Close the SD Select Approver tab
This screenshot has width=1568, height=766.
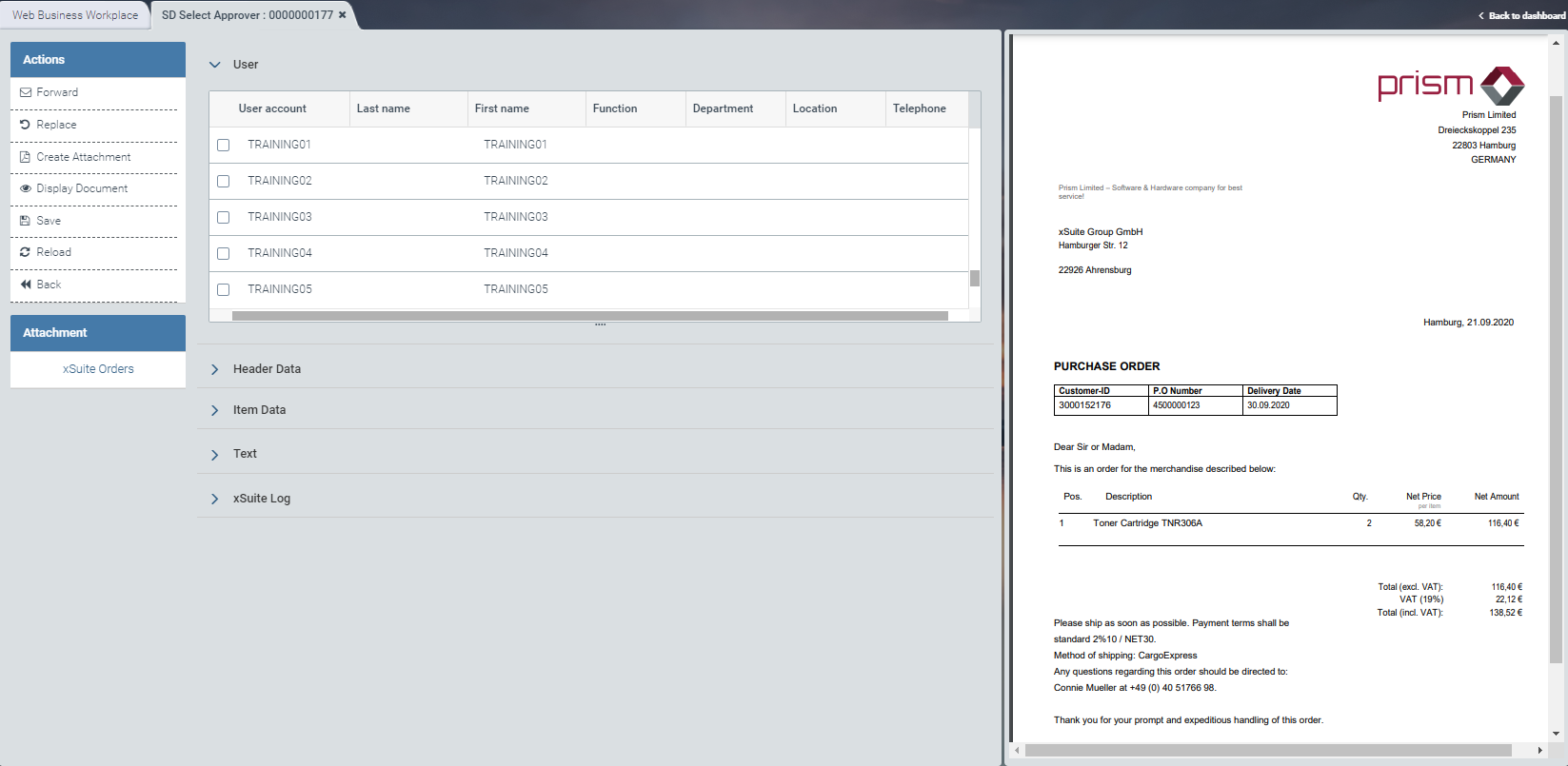click(343, 15)
